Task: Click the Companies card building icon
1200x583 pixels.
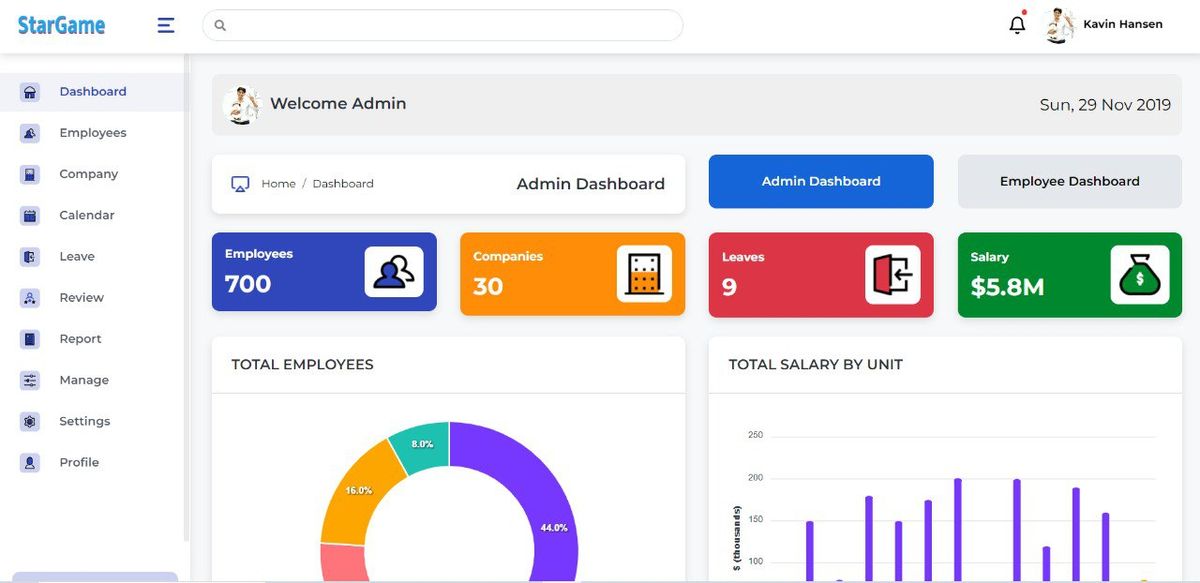Action: 643,274
